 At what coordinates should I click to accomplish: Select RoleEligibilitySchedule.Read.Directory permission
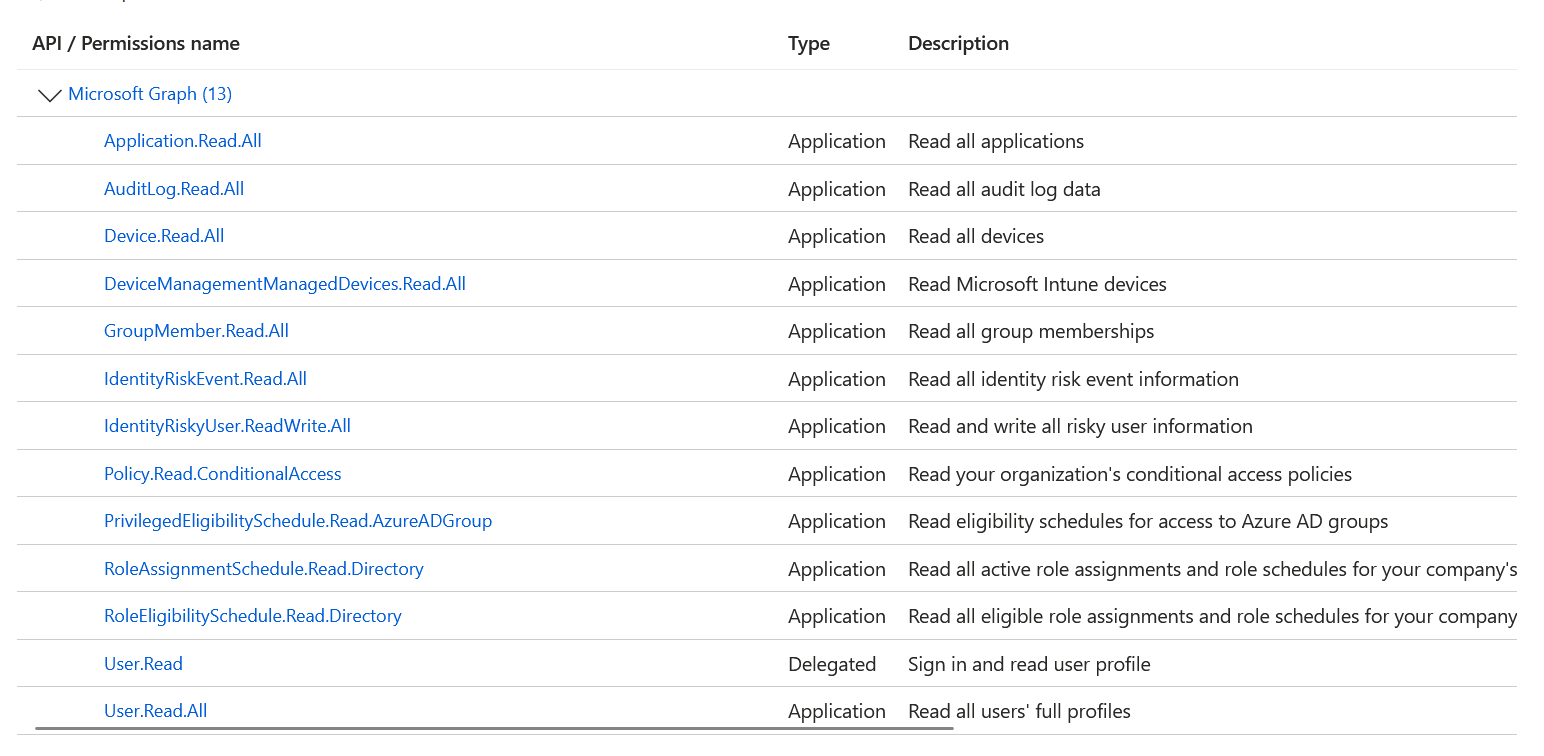point(253,616)
